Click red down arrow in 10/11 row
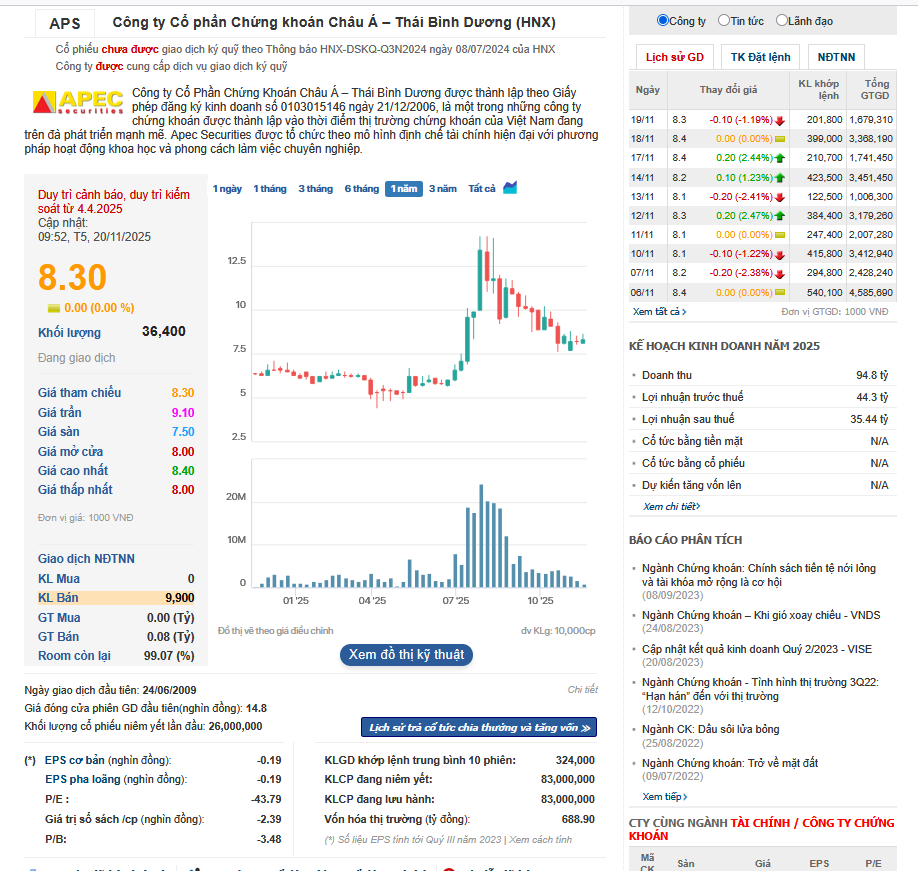The width and height of the screenshot is (918, 871). 780,255
